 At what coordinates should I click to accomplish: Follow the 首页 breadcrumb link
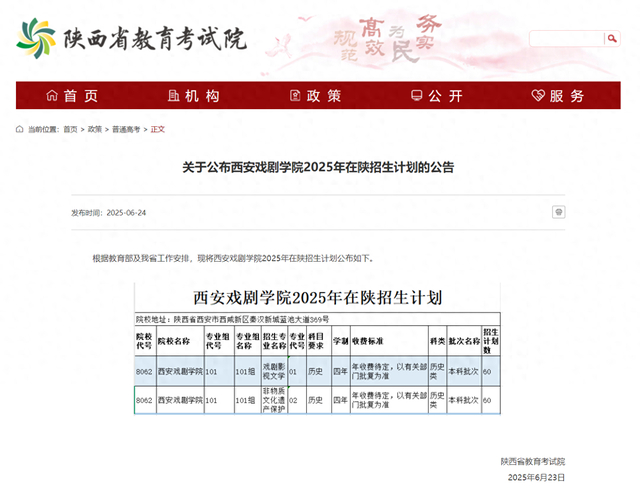(70, 129)
